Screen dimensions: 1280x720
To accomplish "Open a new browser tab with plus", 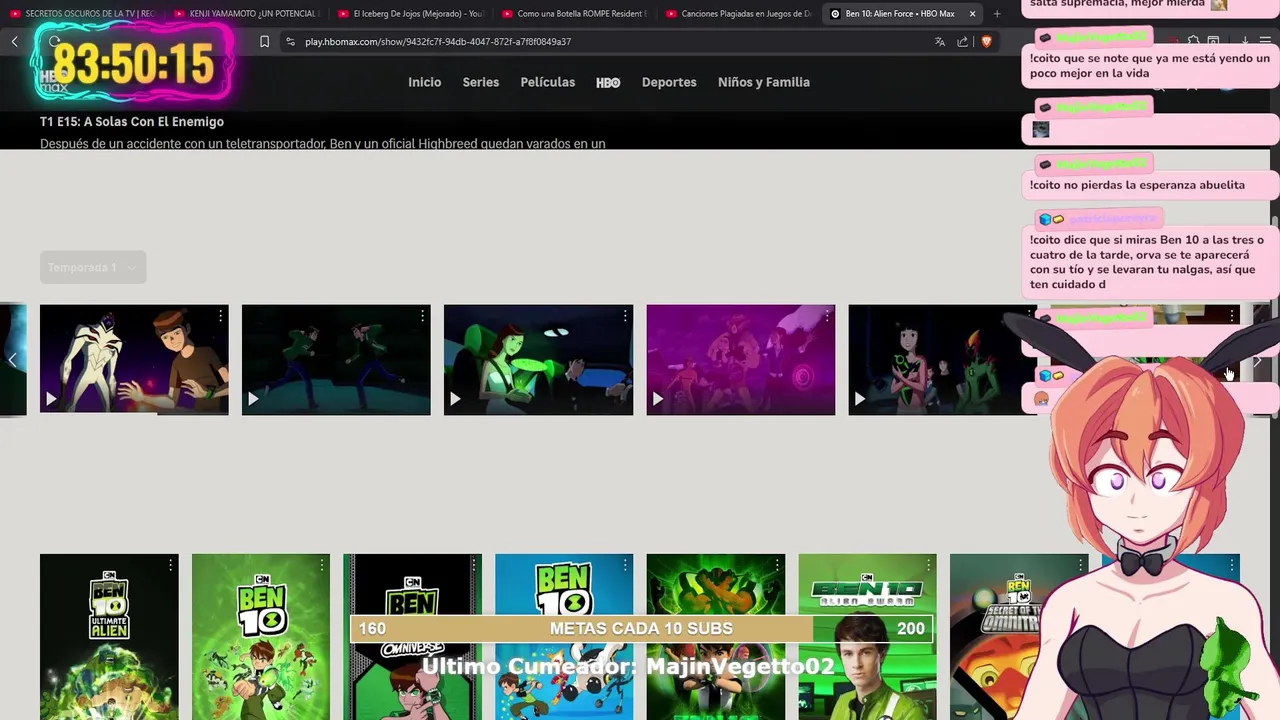I will click(x=997, y=14).
